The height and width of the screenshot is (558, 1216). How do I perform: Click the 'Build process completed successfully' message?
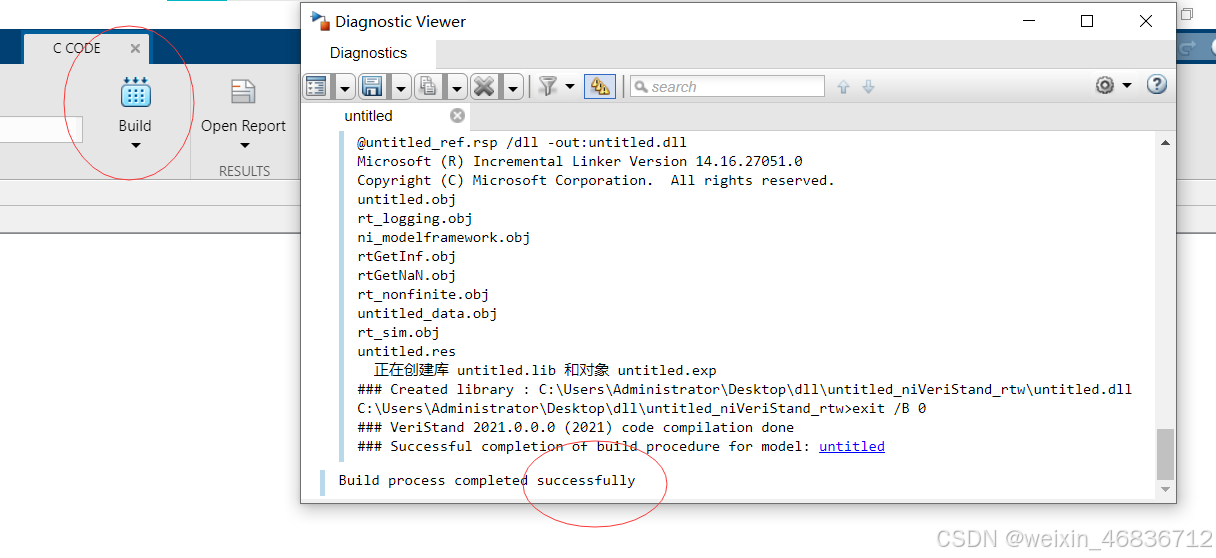pos(487,480)
